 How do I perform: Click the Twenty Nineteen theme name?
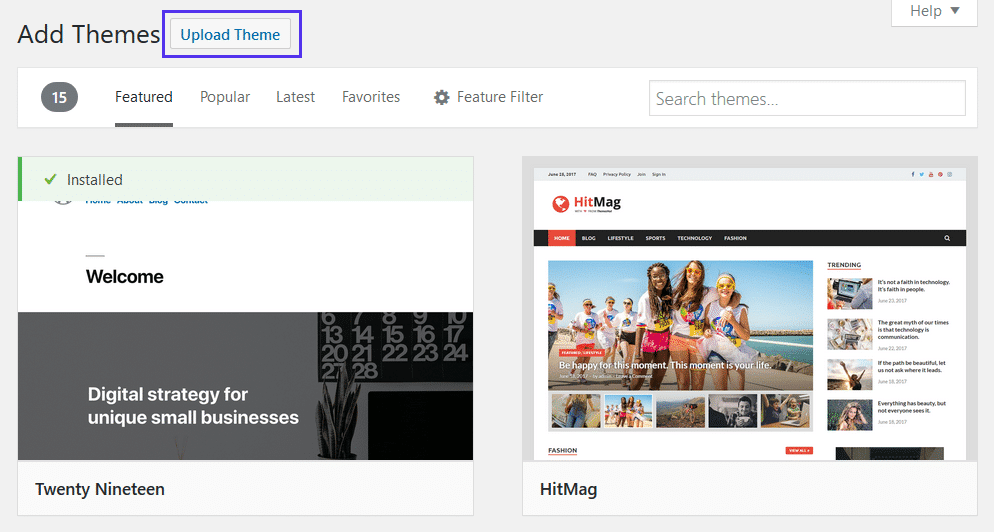coord(100,489)
